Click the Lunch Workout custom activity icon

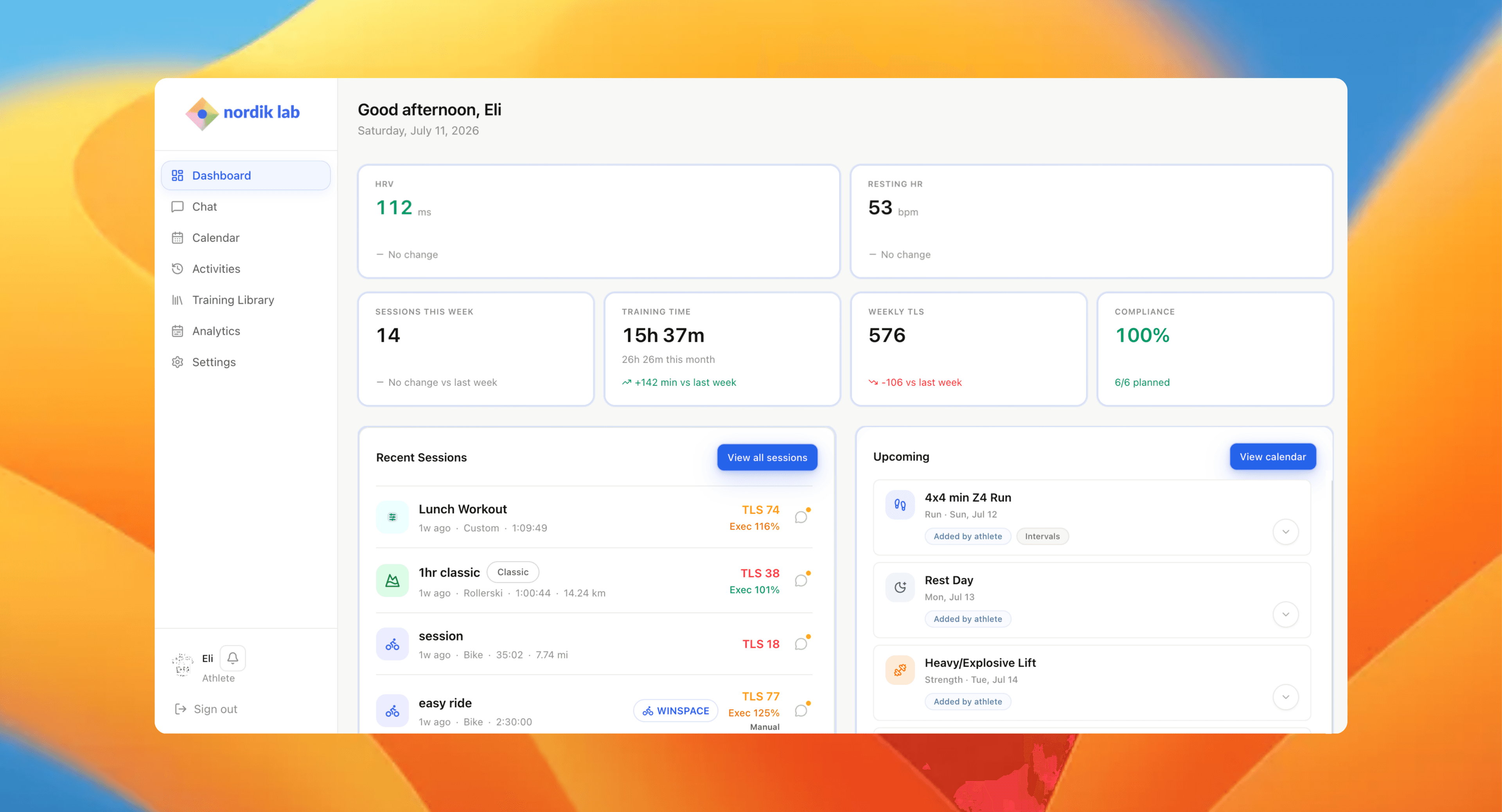pos(392,517)
